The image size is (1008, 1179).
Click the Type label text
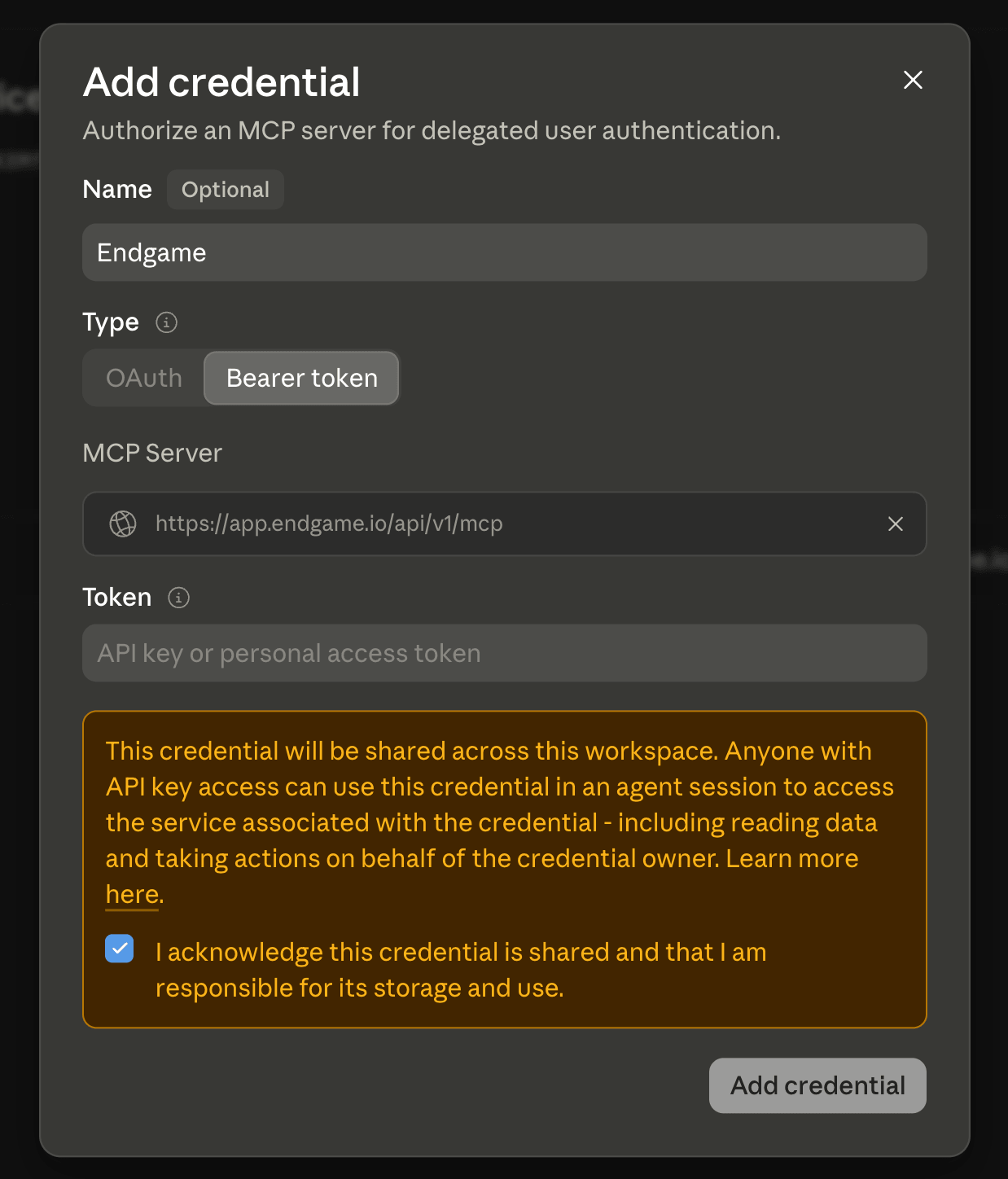(x=111, y=322)
